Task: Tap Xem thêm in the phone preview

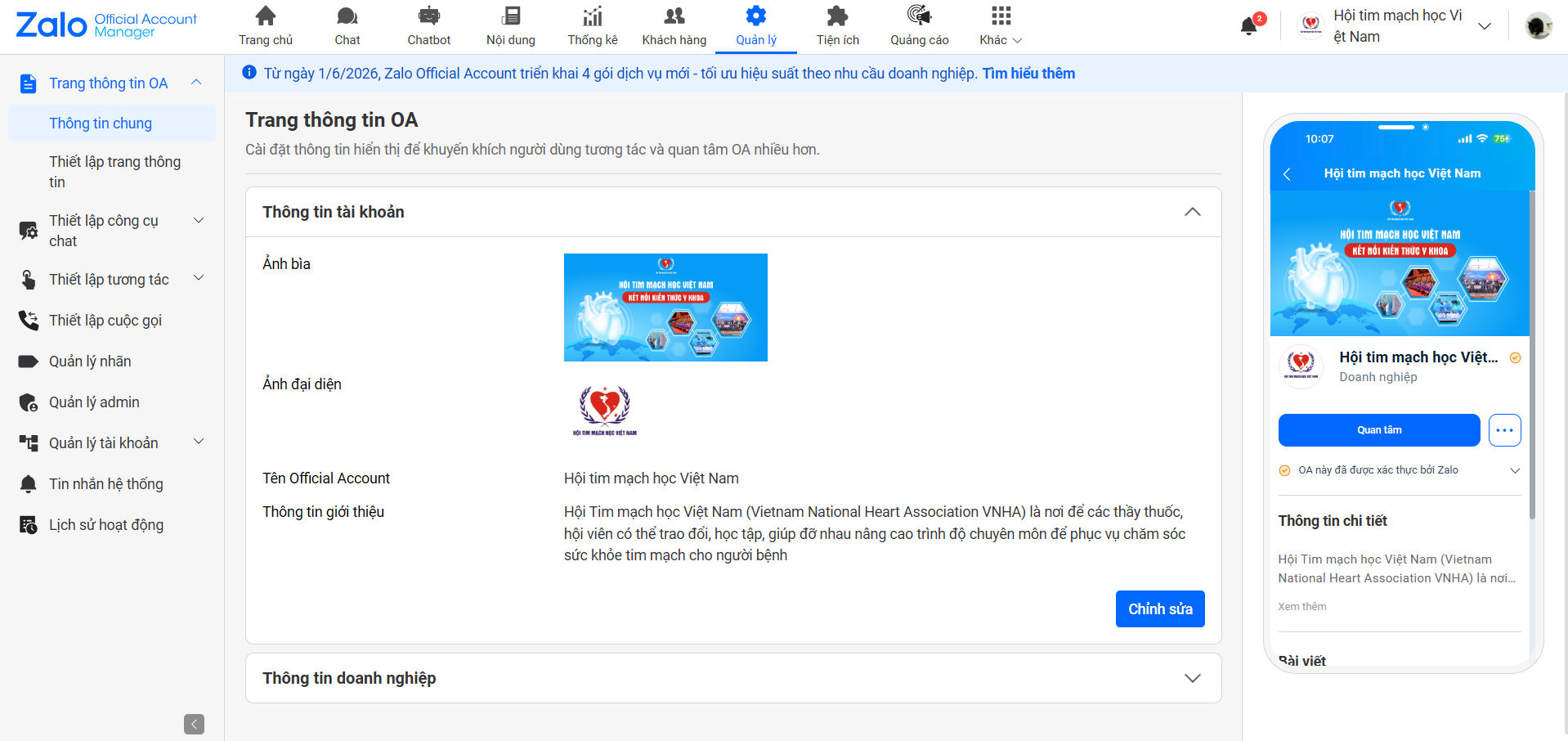Action: [x=1302, y=607]
